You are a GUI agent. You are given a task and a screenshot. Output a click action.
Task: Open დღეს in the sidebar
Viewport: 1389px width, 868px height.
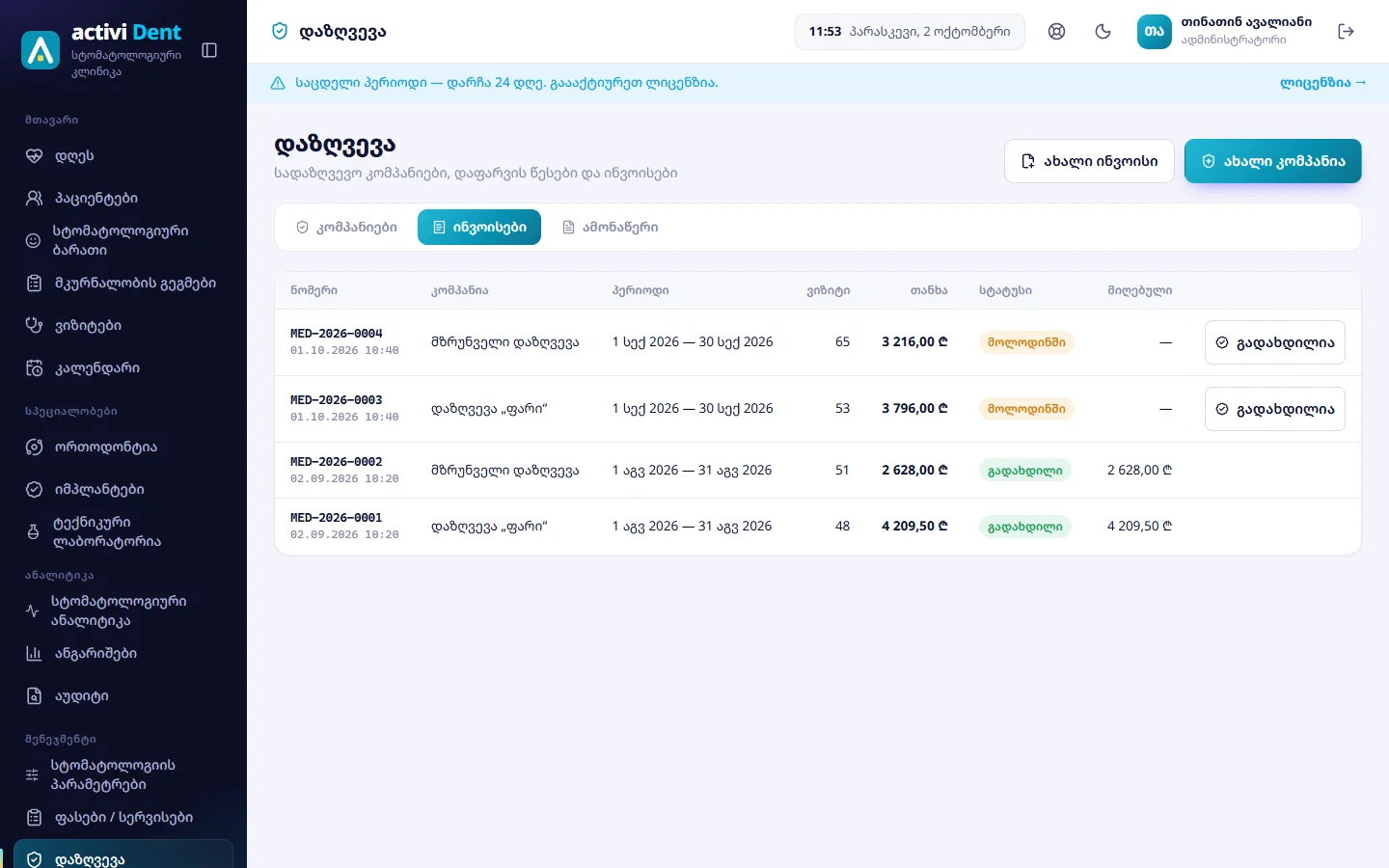(123, 156)
